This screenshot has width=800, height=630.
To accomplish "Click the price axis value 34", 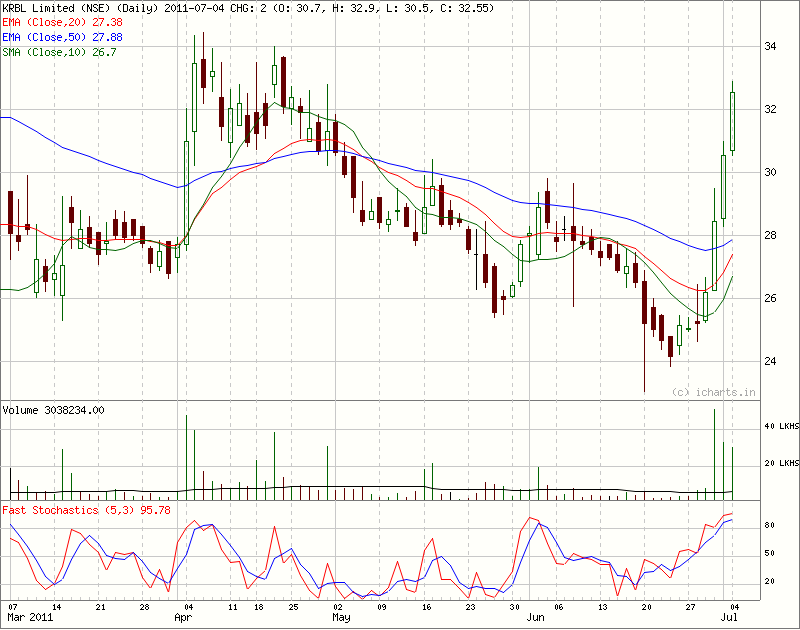I will point(770,46).
